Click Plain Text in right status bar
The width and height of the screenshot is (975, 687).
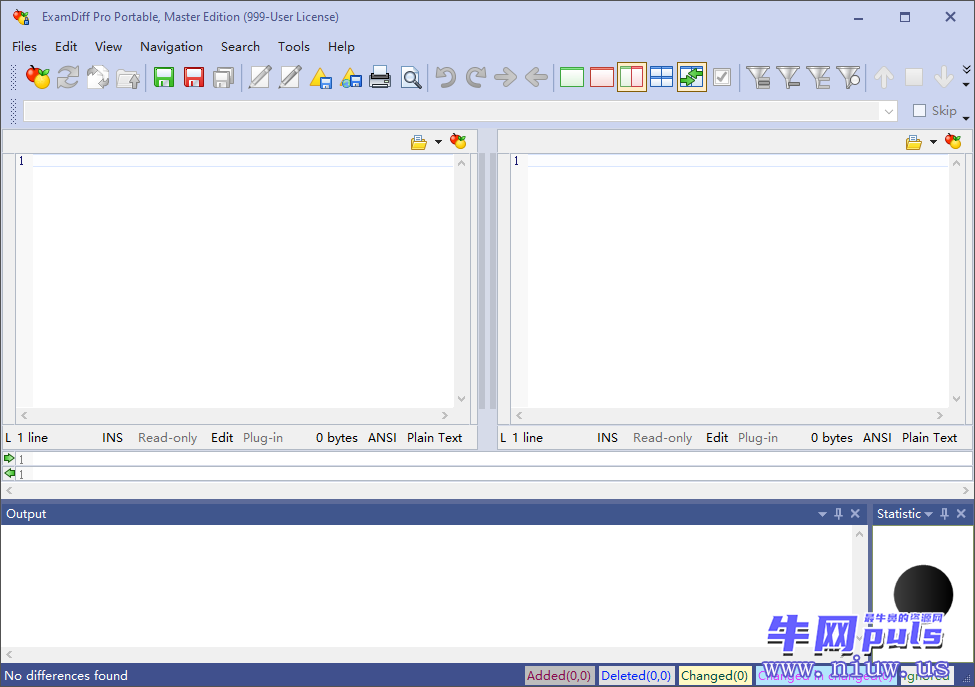point(930,438)
